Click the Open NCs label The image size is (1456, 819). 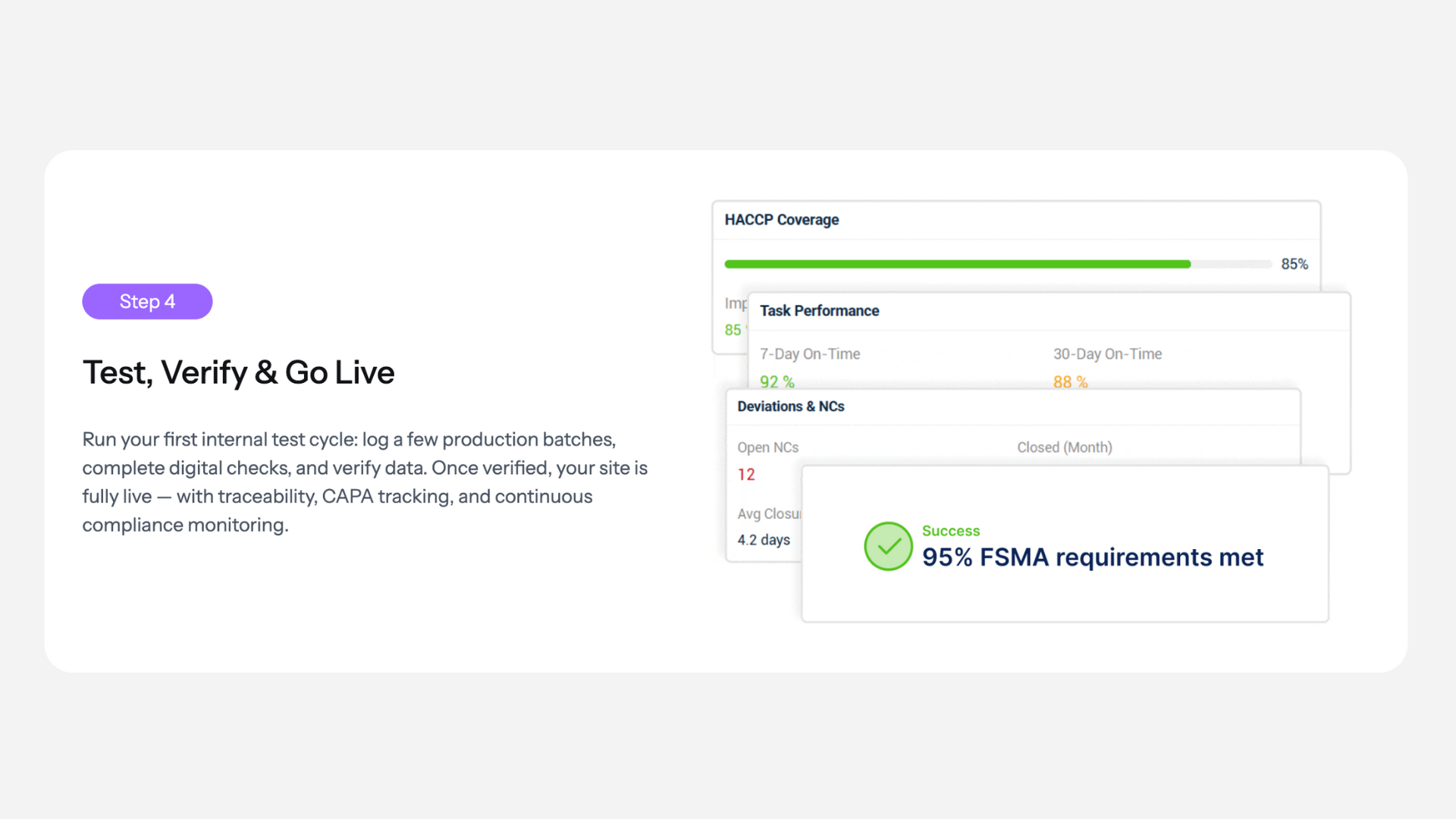pos(767,447)
